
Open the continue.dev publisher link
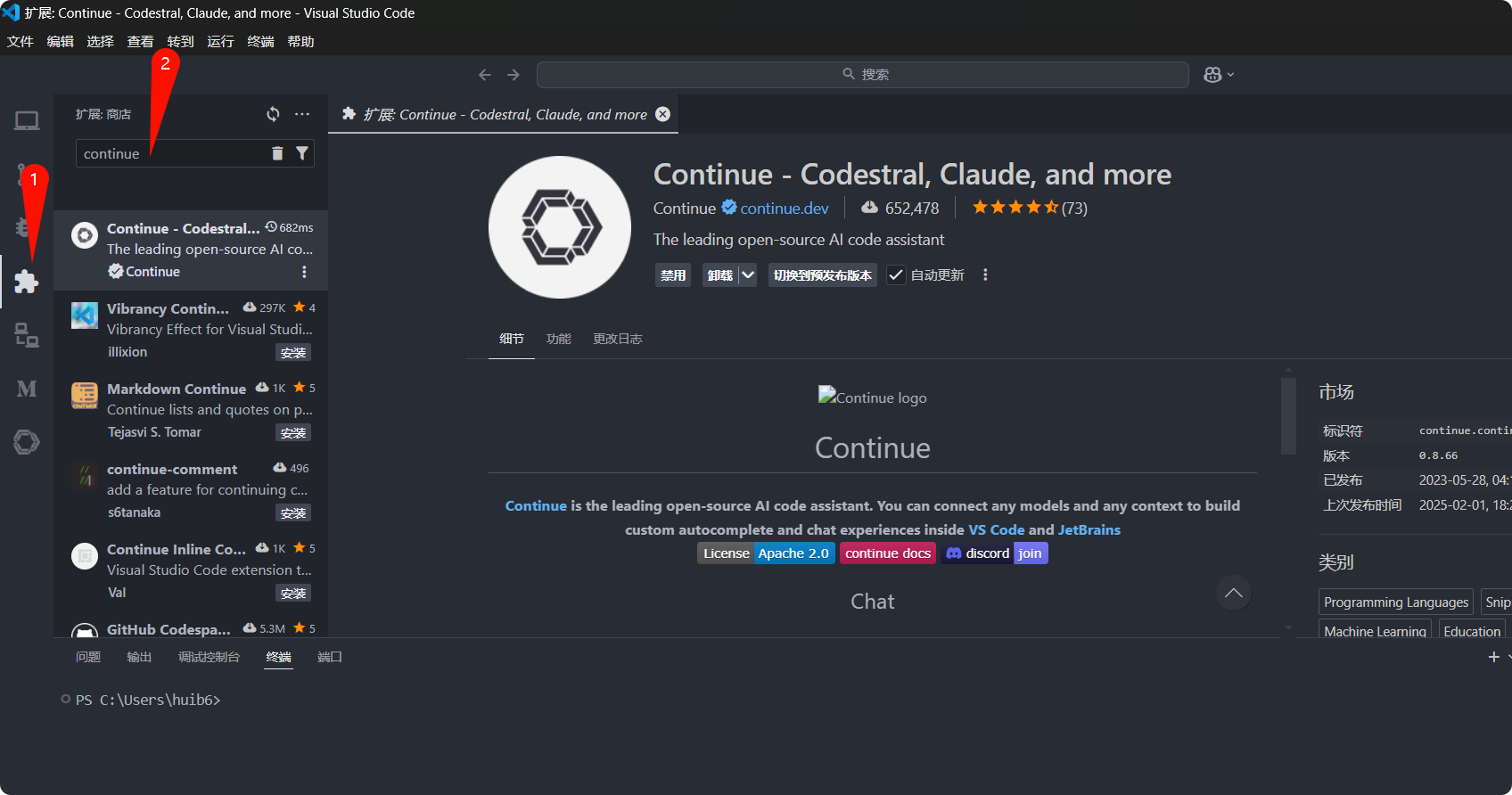pos(785,208)
